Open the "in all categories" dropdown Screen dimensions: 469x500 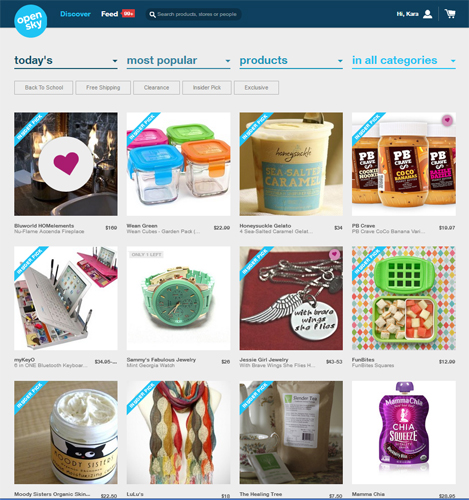pyautogui.click(x=404, y=61)
